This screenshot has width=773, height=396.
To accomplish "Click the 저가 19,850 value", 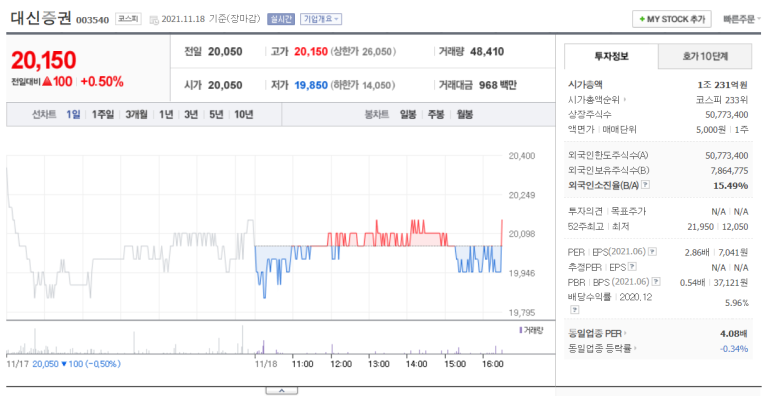I will (x=311, y=85).
